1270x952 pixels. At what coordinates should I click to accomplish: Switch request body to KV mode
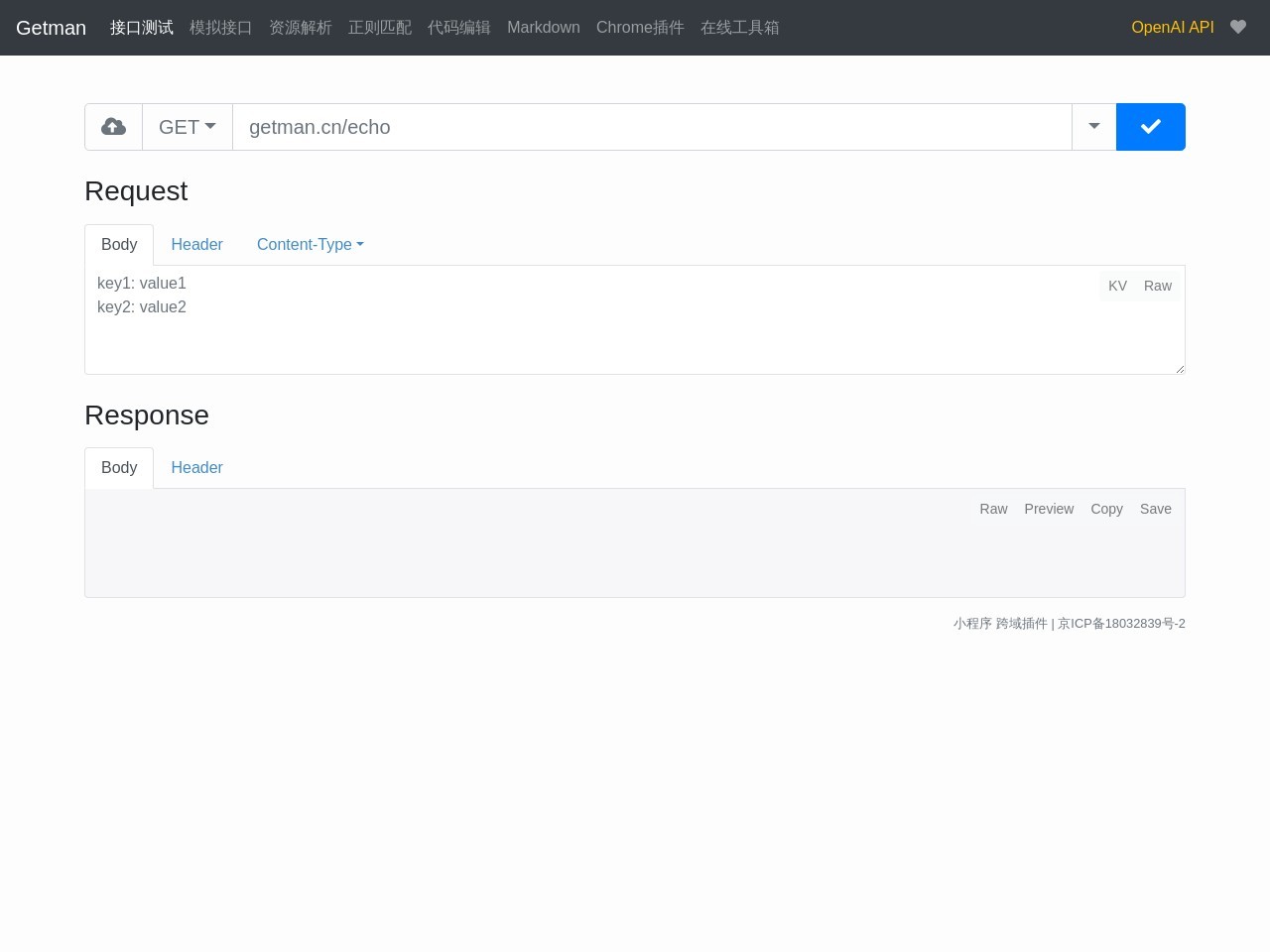pyautogui.click(x=1117, y=286)
